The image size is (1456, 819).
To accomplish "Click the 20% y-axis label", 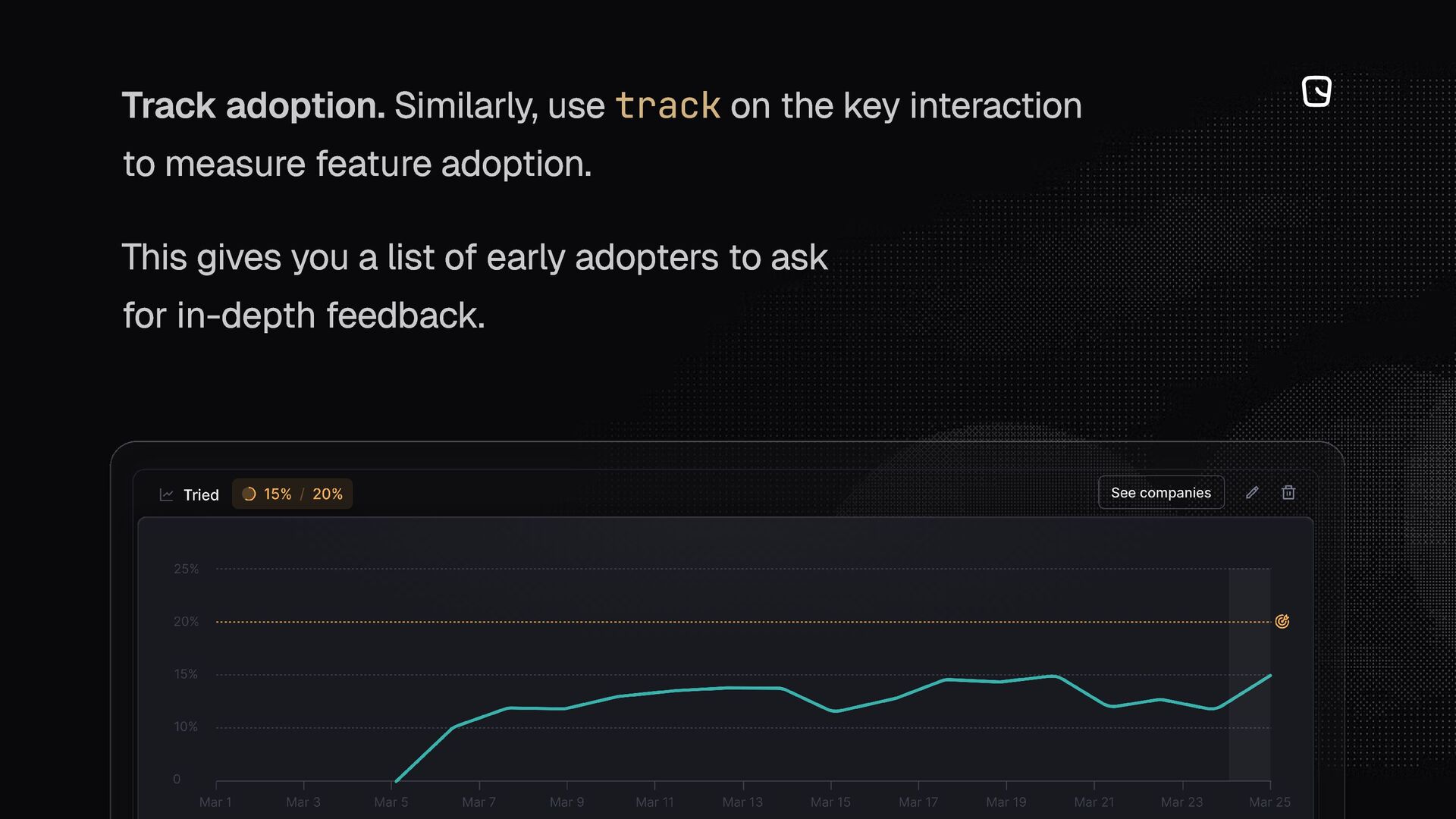I will coord(186,622).
